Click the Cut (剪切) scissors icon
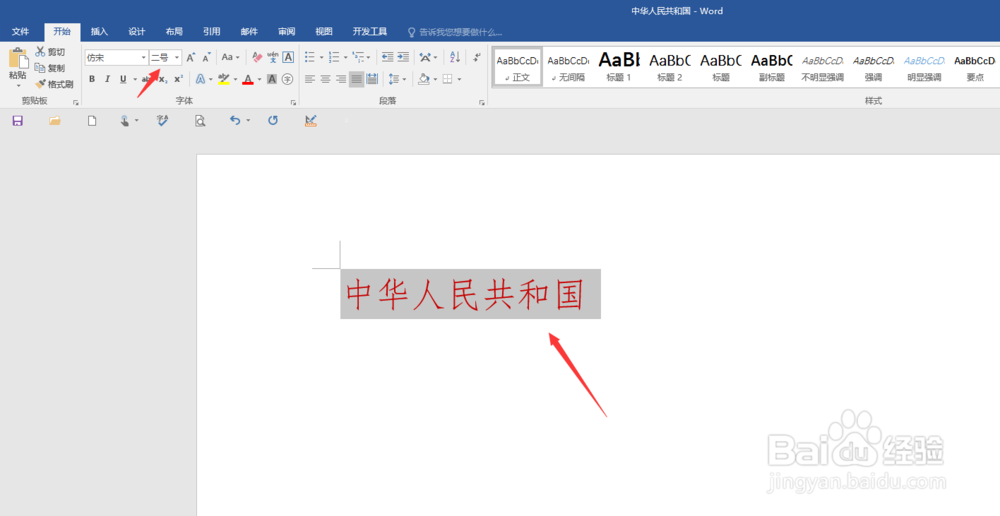1000x516 pixels. 40,52
